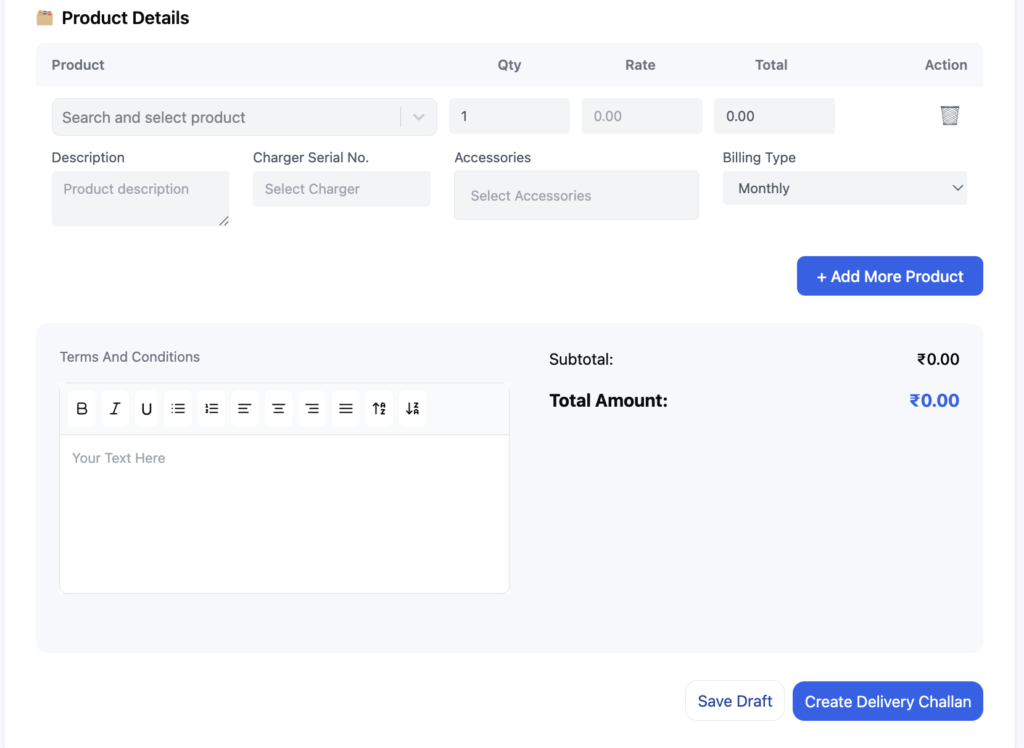Focus the Total input field
The height and width of the screenshot is (748, 1024).
[775, 116]
